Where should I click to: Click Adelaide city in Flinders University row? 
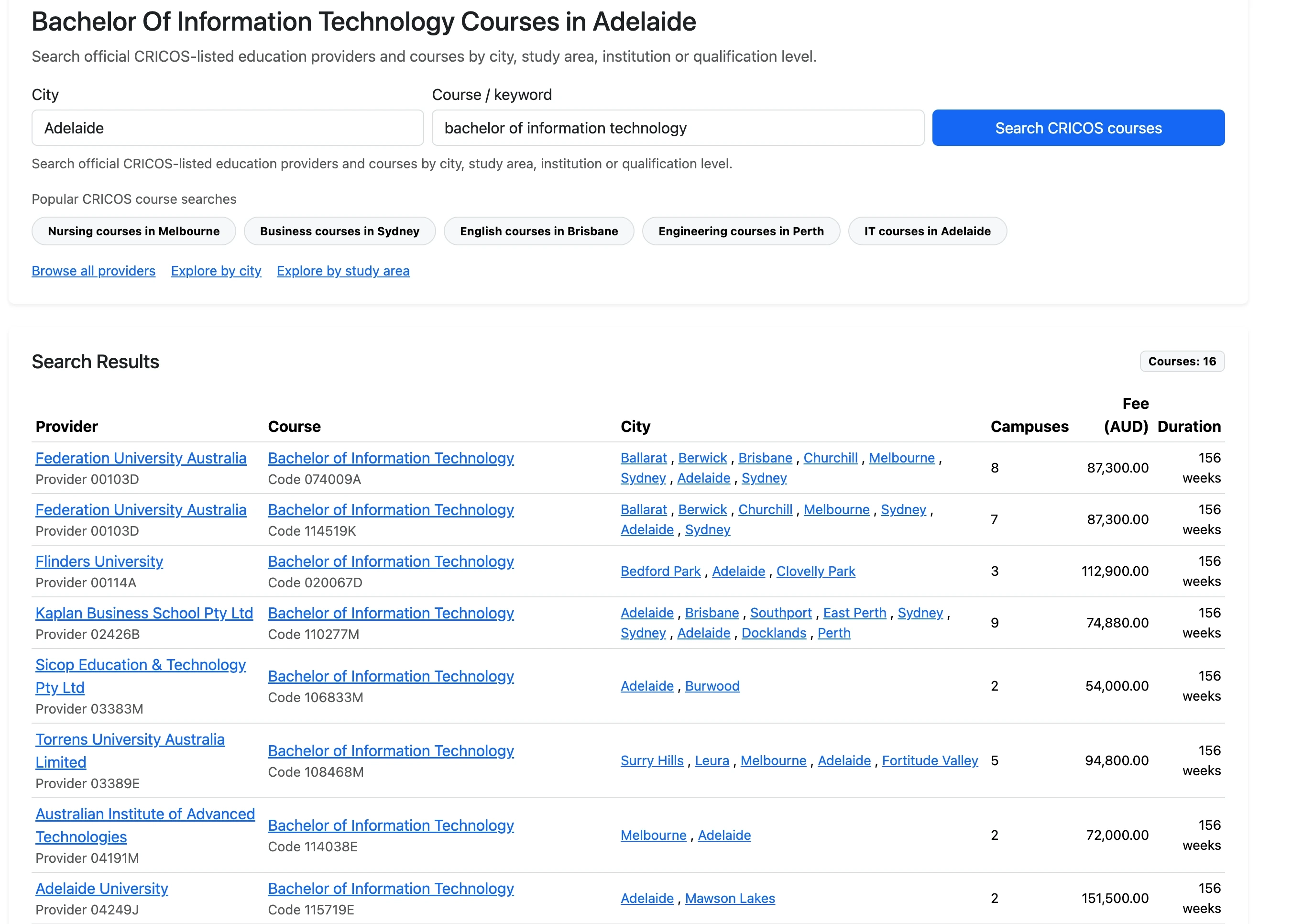coord(738,572)
